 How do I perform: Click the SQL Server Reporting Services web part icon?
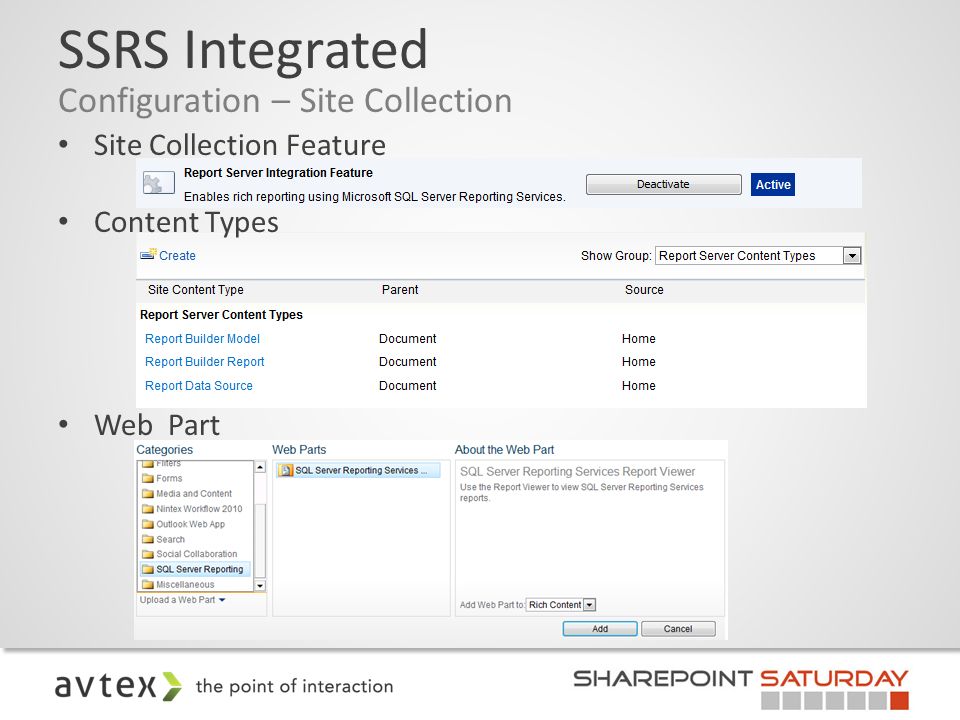(285, 470)
